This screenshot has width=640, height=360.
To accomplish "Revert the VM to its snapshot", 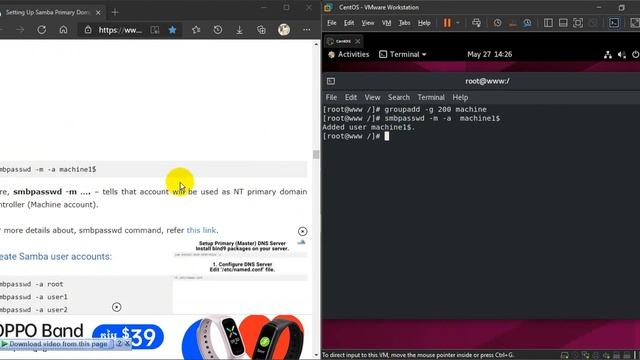I will [x=513, y=23].
